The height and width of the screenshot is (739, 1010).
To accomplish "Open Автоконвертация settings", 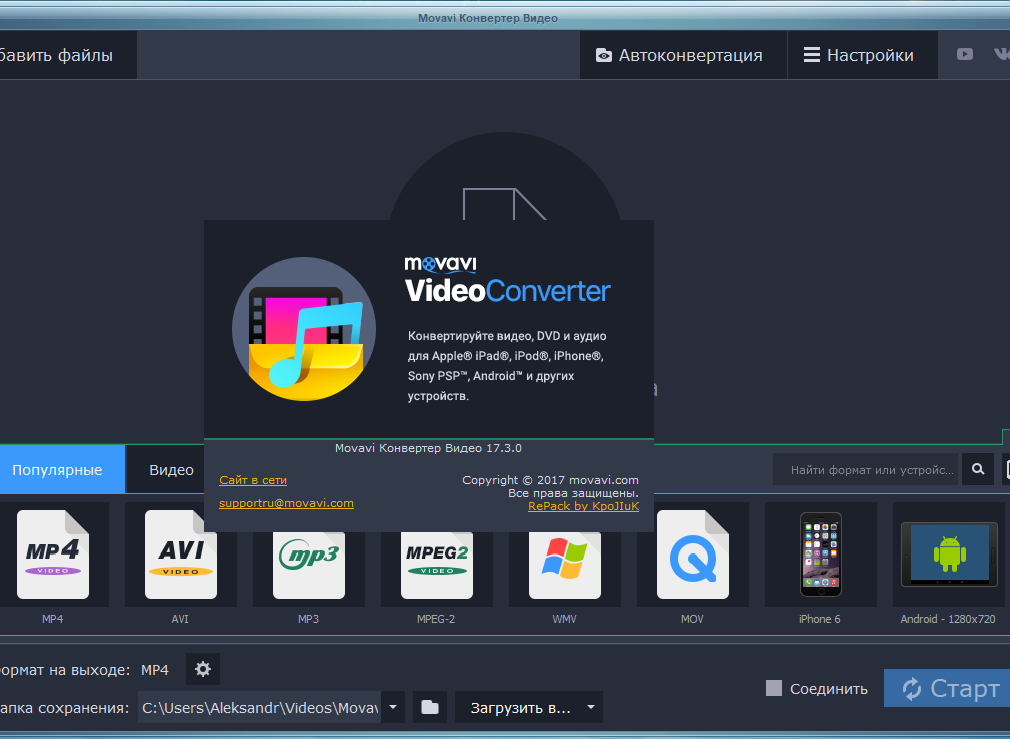I will [x=683, y=55].
